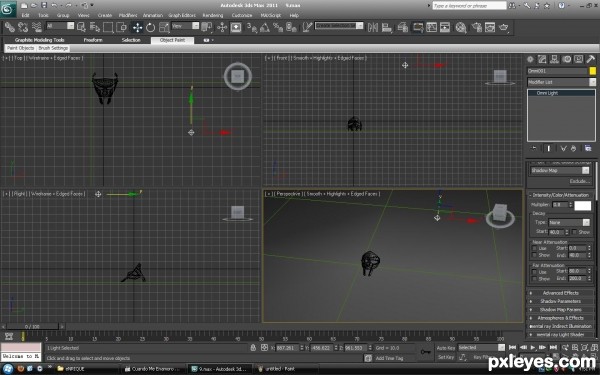This screenshot has width=600, height=375.
Task: Open Schematic View icon
Action: tap(445, 27)
